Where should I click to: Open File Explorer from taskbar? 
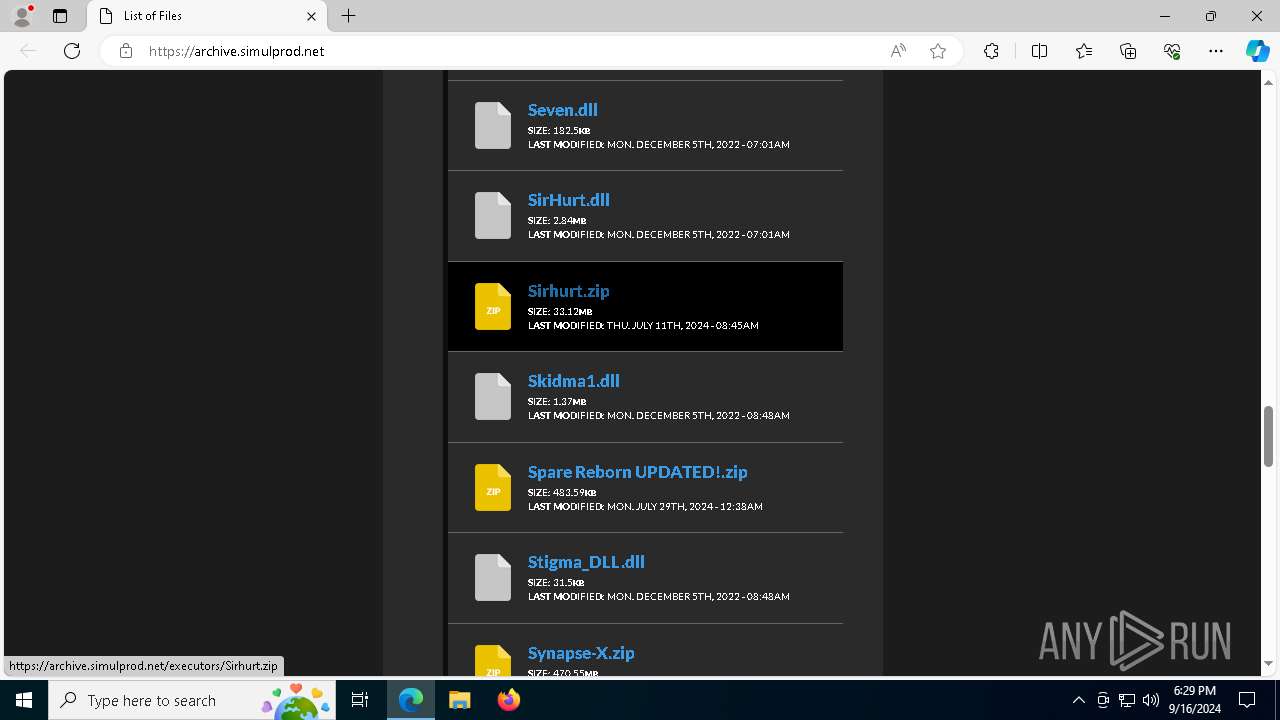[460, 700]
